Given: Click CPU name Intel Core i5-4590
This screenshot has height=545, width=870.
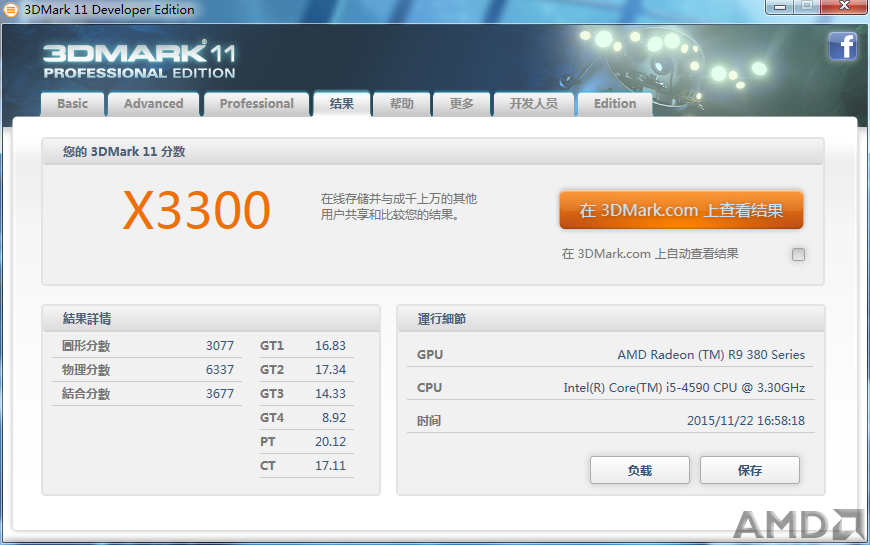Looking at the screenshot, I should click(684, 387).
